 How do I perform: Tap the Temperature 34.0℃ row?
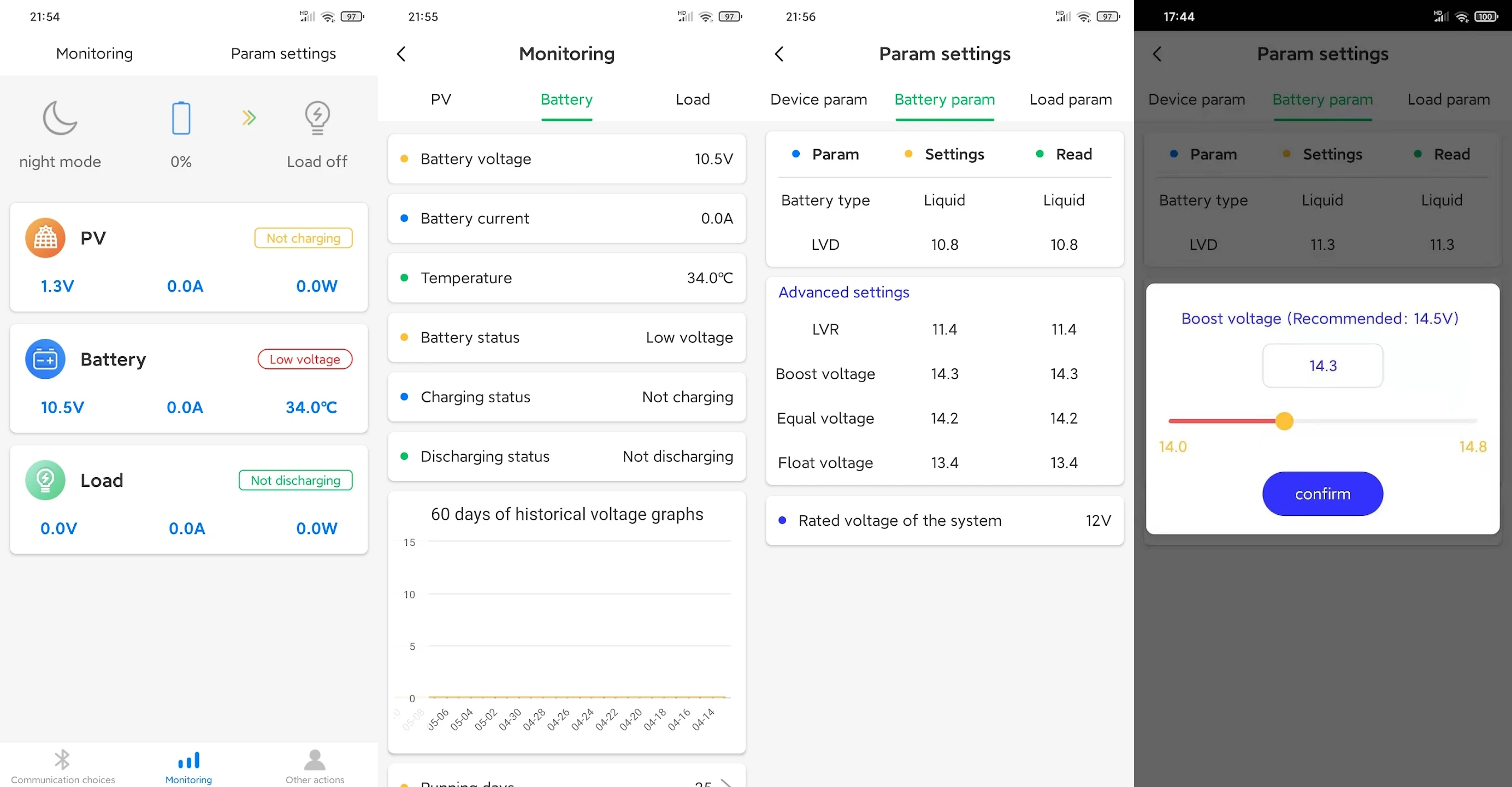point(566,278)
